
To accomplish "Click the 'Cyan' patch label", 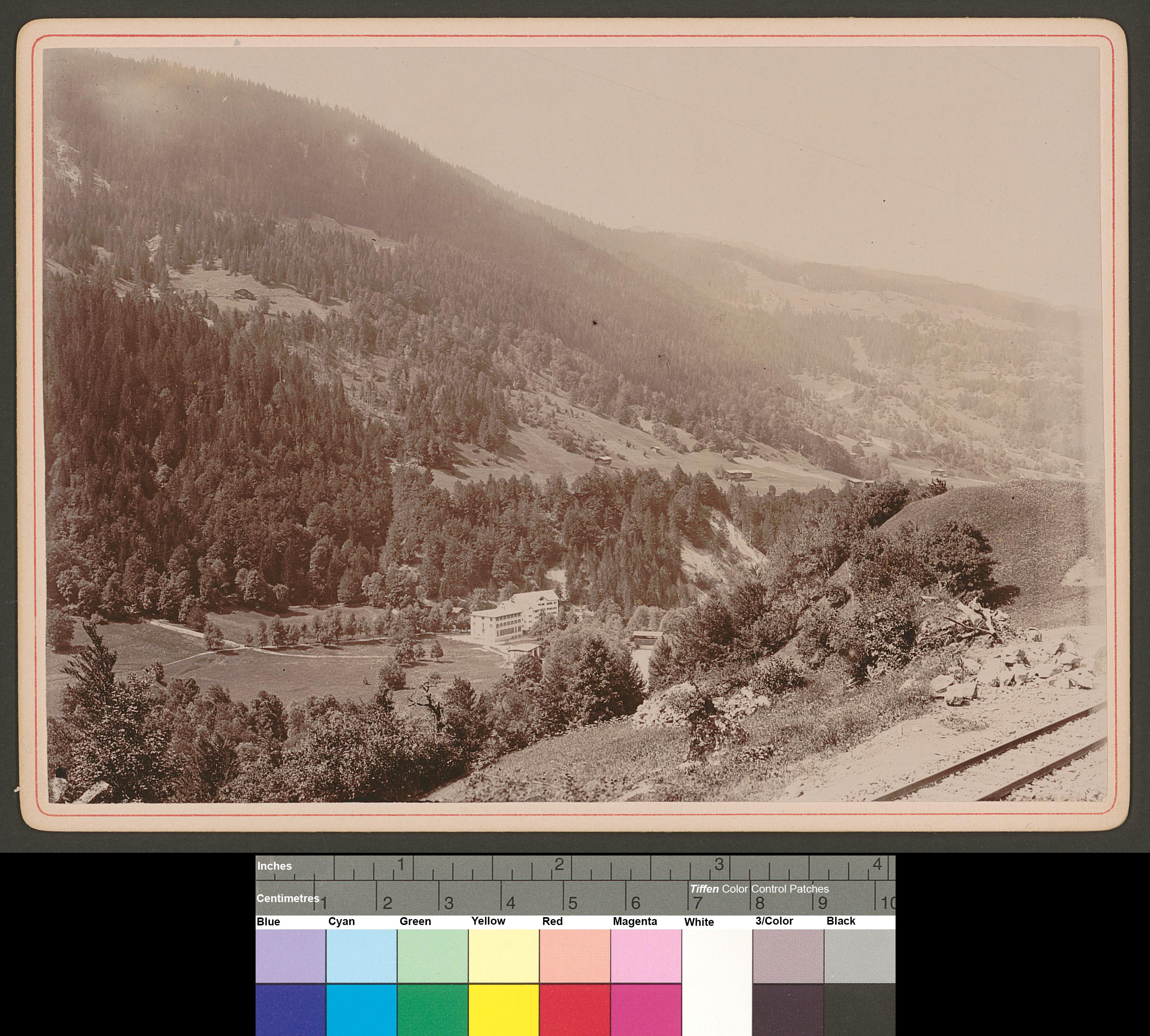I will point(342,921).
